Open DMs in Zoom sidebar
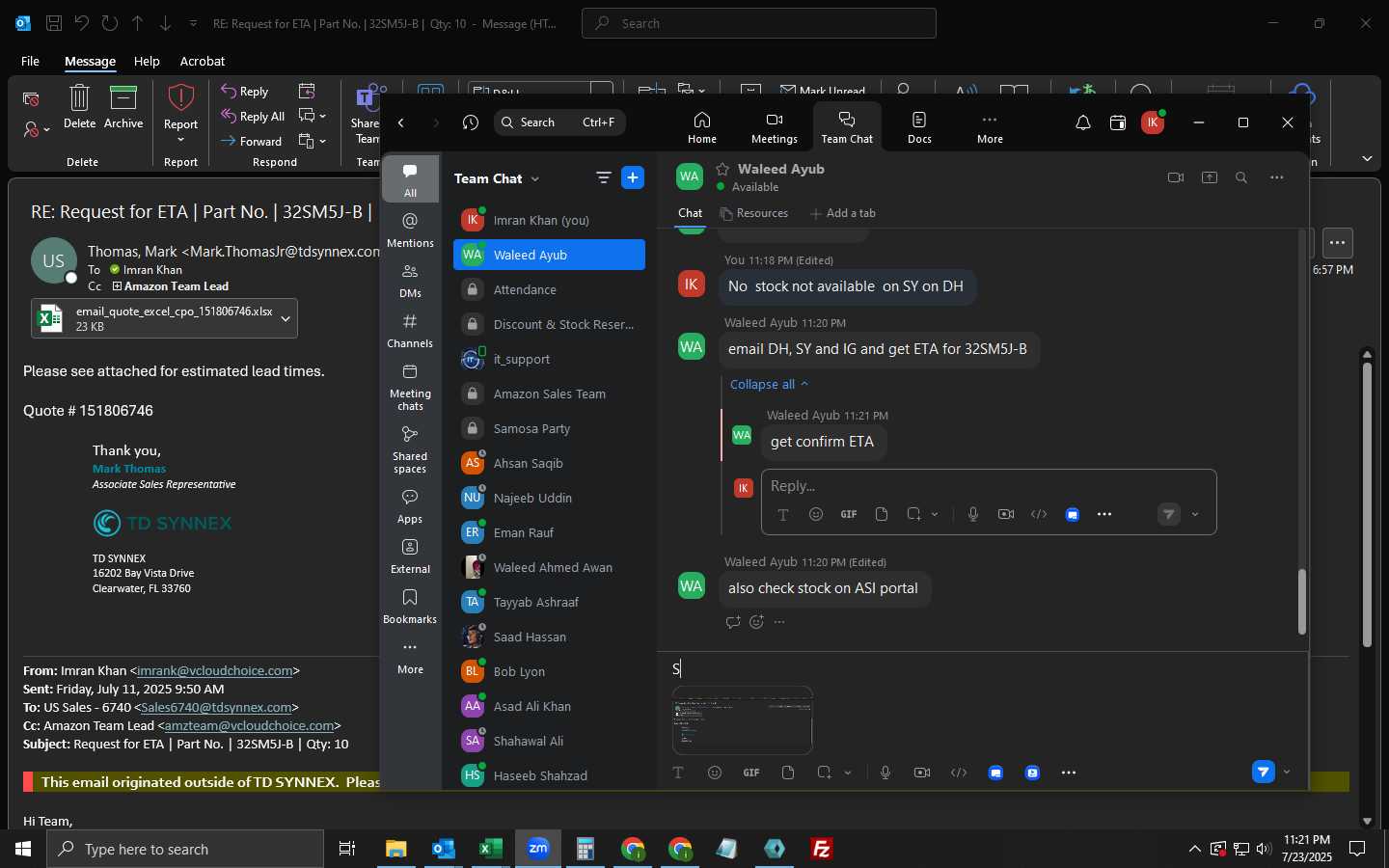 410,281
